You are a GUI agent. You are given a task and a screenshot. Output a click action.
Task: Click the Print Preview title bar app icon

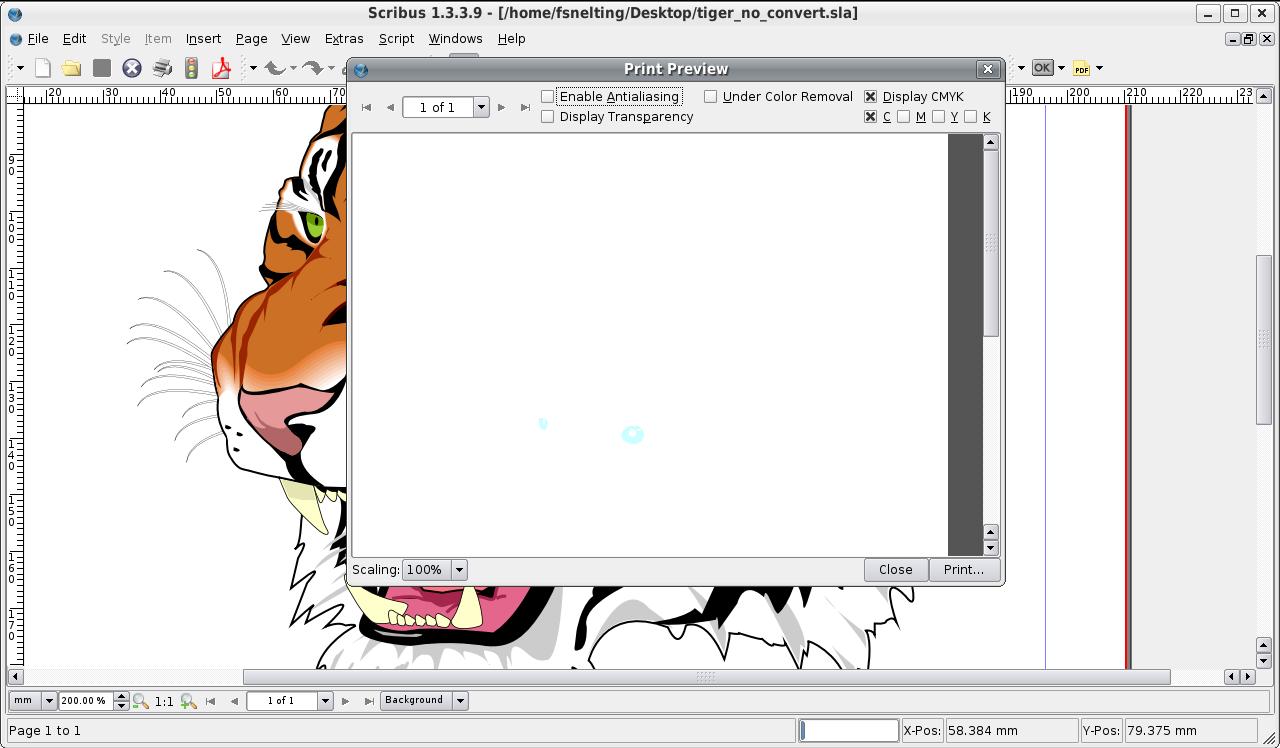361,69
